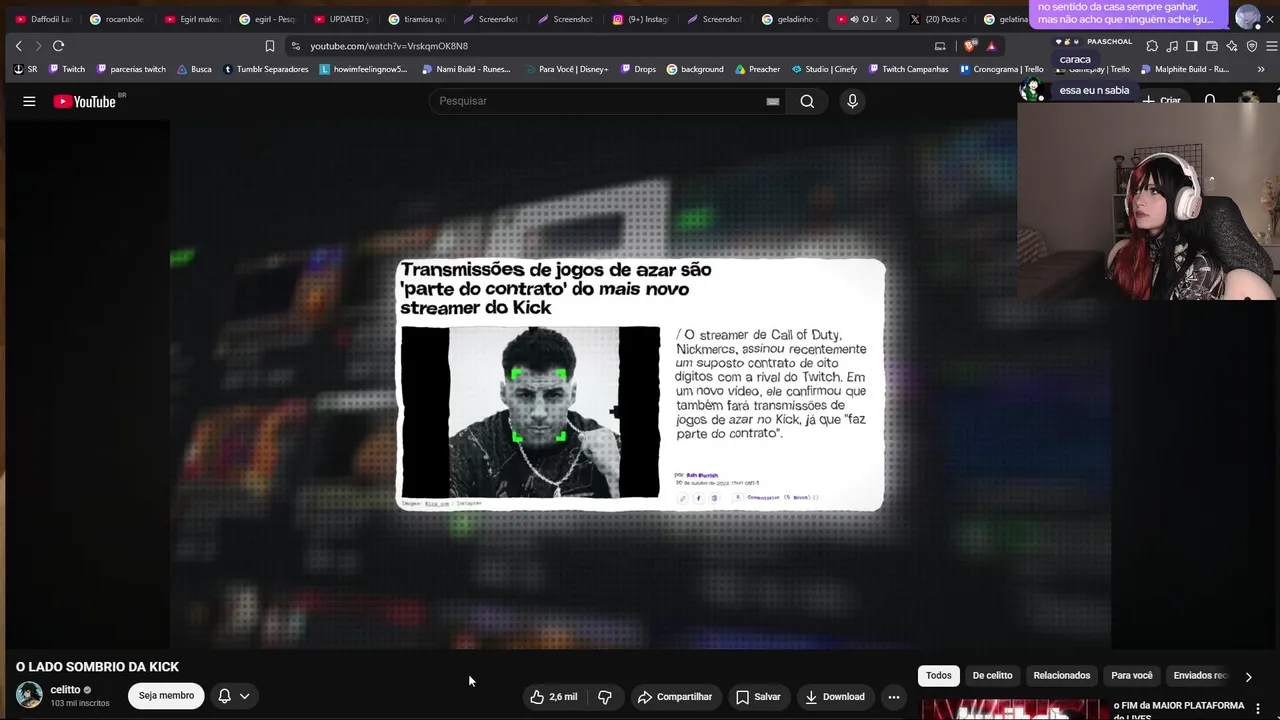
Task: Open the Malphite Build bookmark
Action: 1184,69
